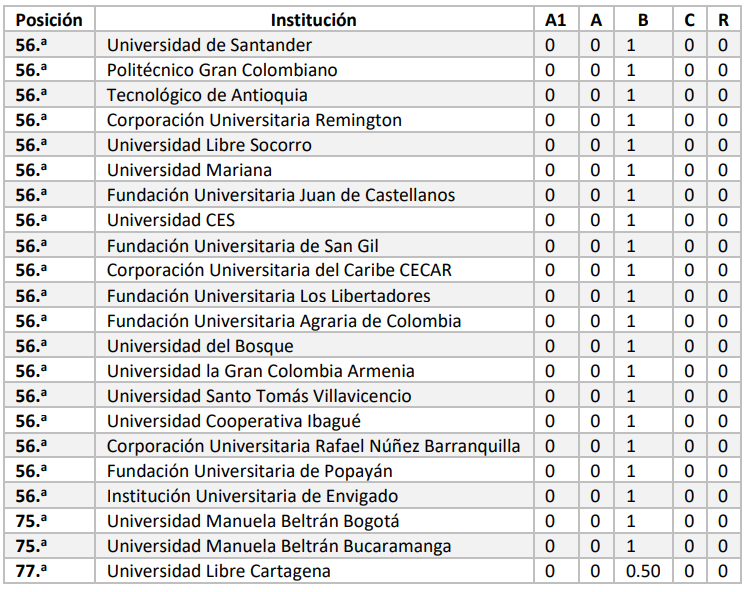Click the Institución column header
Viewport: 744px width, 592px height.
click(313, 20)
